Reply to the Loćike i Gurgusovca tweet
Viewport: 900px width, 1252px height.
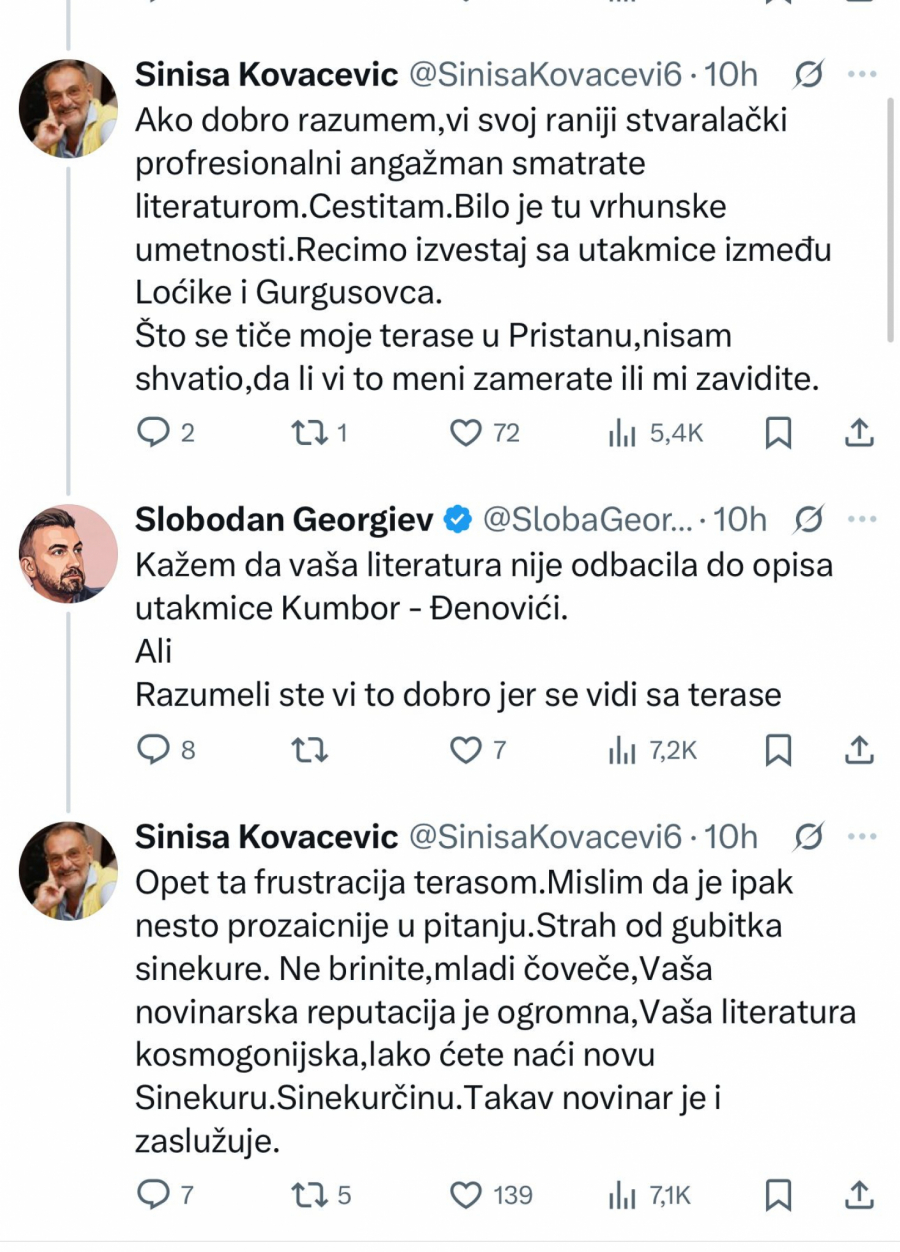152,433
